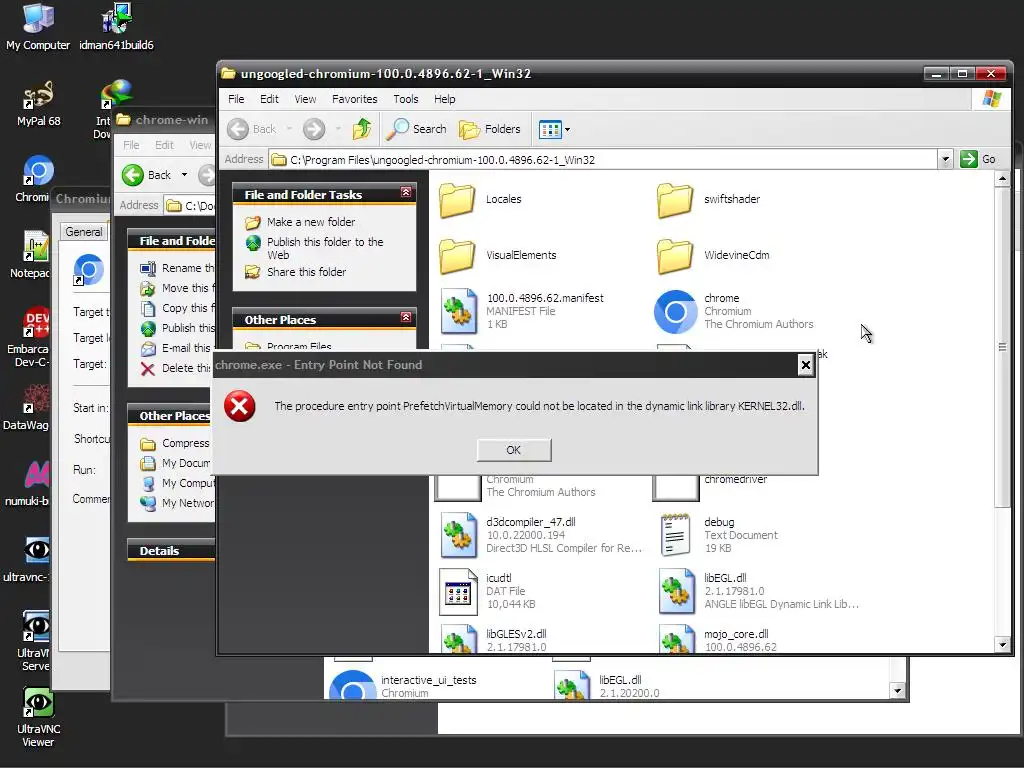Click Details panel header in chrome-win window
1024x768 pixels.
coord(171,551)
